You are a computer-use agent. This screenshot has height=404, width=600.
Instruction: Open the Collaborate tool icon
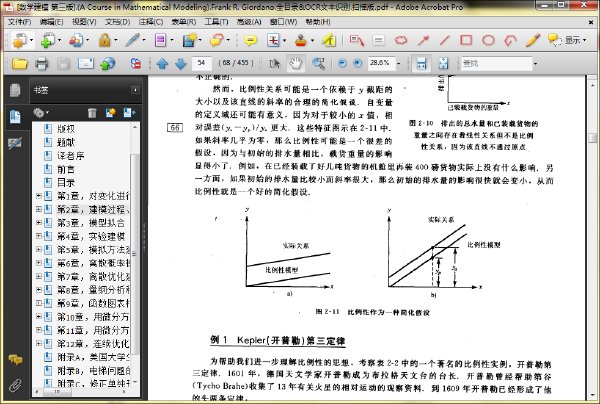coord(76,40)
